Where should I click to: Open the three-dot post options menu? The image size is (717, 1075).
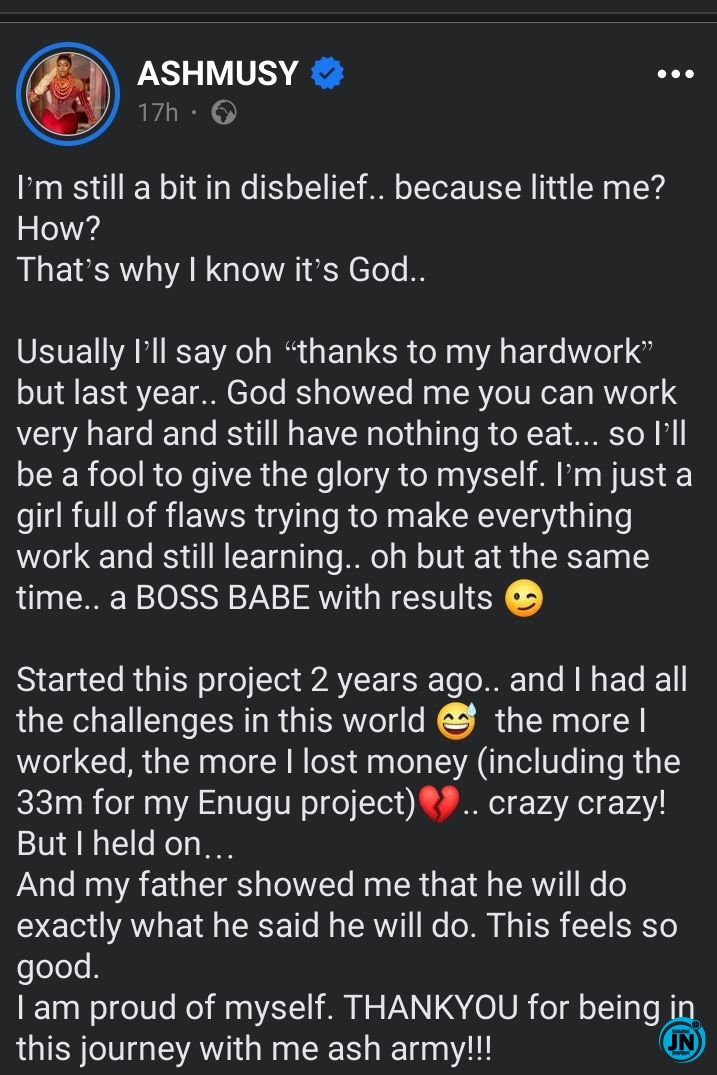point(675,74)
